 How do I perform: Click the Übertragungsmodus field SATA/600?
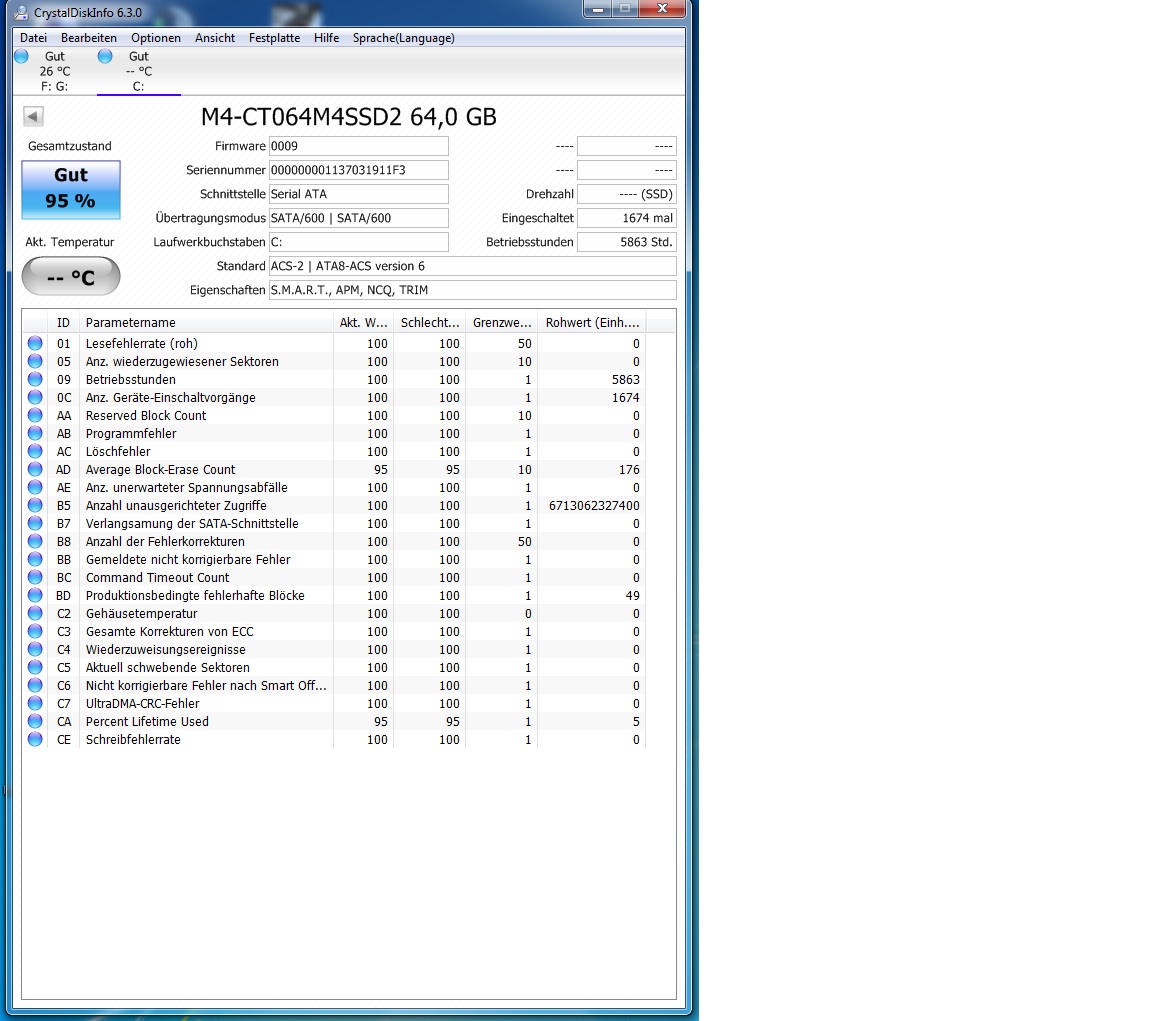pos(359,218)
